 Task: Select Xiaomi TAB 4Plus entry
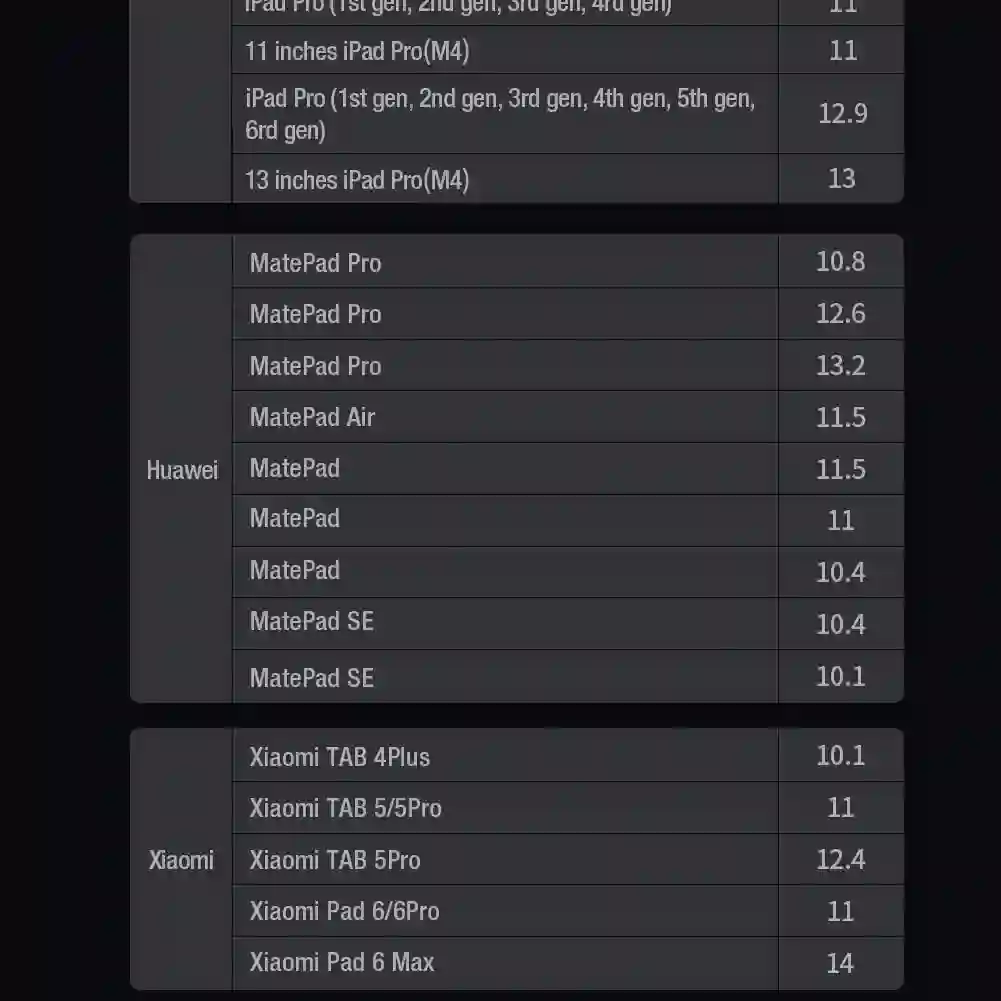click(340, 757)
